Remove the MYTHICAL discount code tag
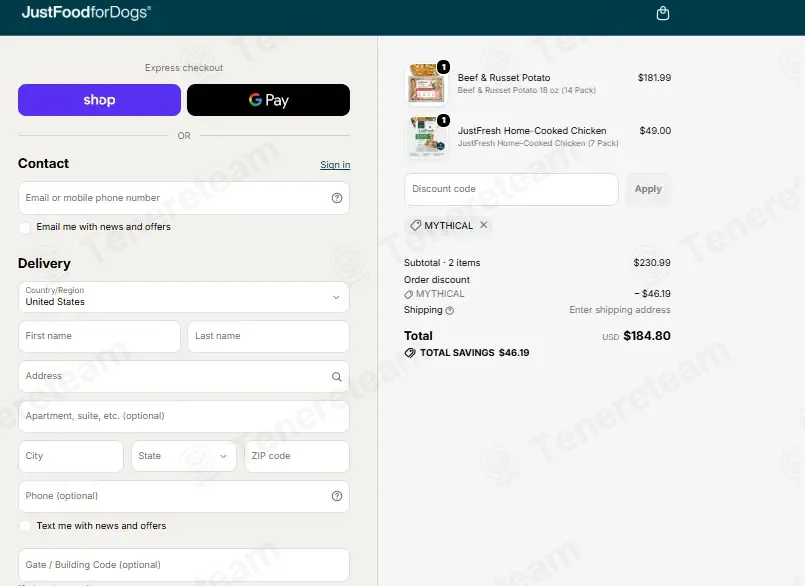This screenshot has height=586, width=805. pos(484,224)
